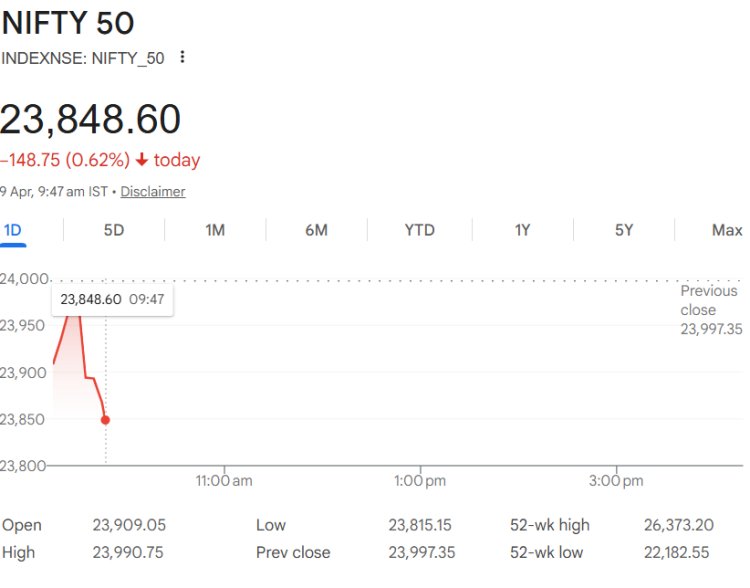750x588 pixels.
Task: Open the Disclaimer link
Action: [153, 191]
